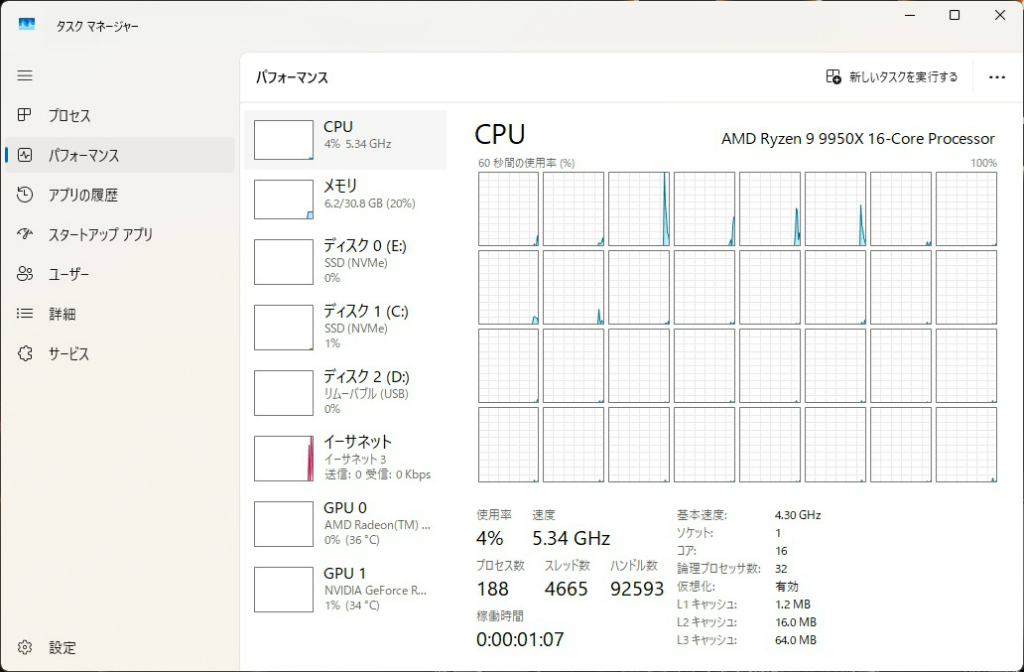Select ディスク 2 (D:) USB entry
The width and height of the screenshot is (1024, 672).
345,392
